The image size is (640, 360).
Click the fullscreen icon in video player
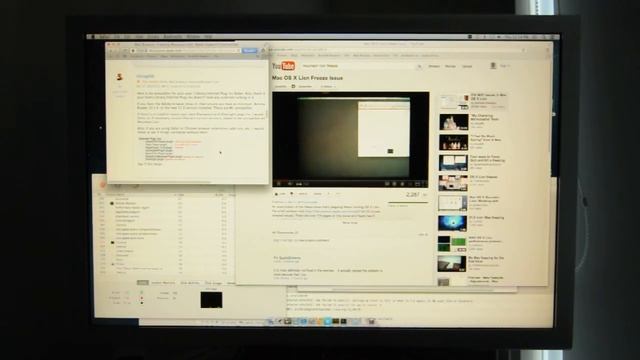[x=424, y=184]
